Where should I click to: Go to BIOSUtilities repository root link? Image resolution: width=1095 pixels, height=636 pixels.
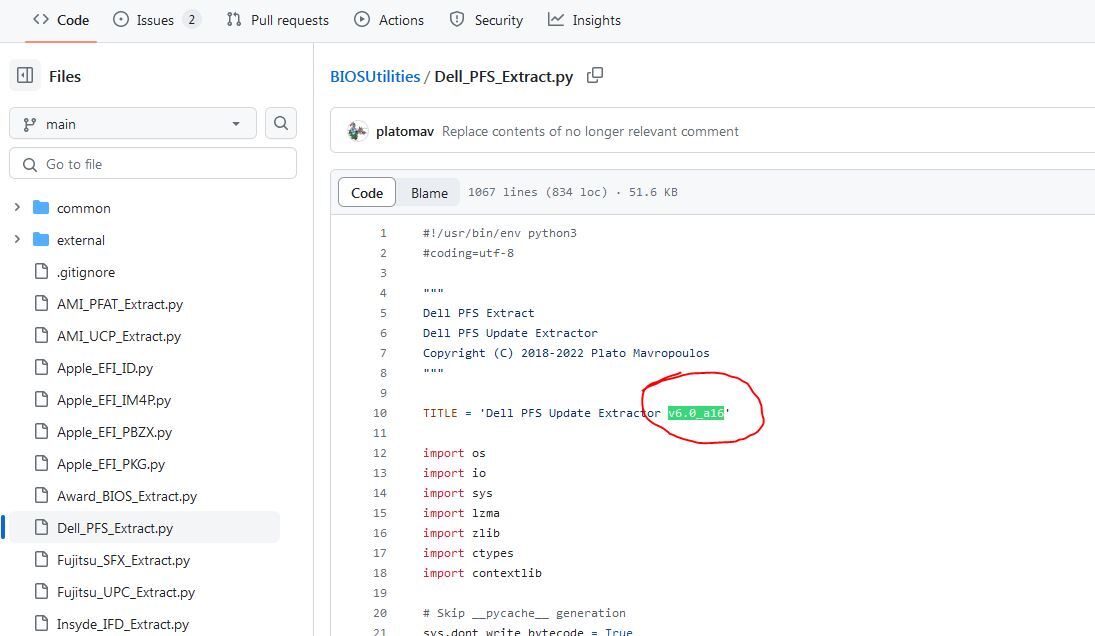click(x=375, y=76)
